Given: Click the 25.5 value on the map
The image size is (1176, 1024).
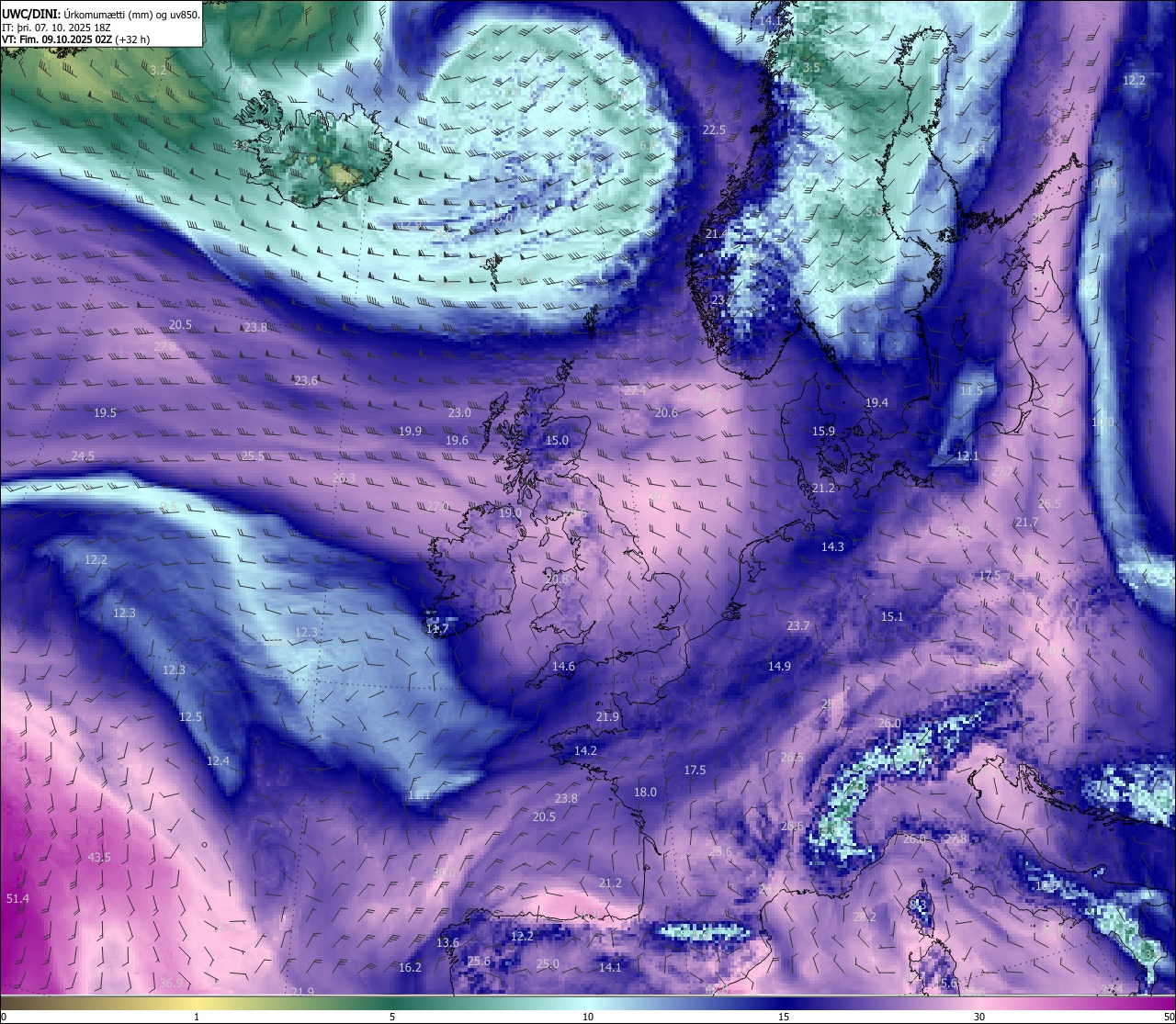Looking at the screenshot, I should 253,456.
